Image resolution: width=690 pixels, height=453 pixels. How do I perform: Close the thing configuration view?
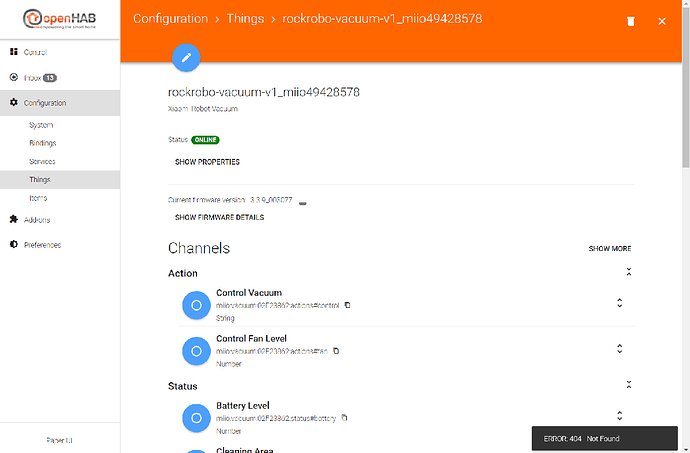tap(662, 21)
